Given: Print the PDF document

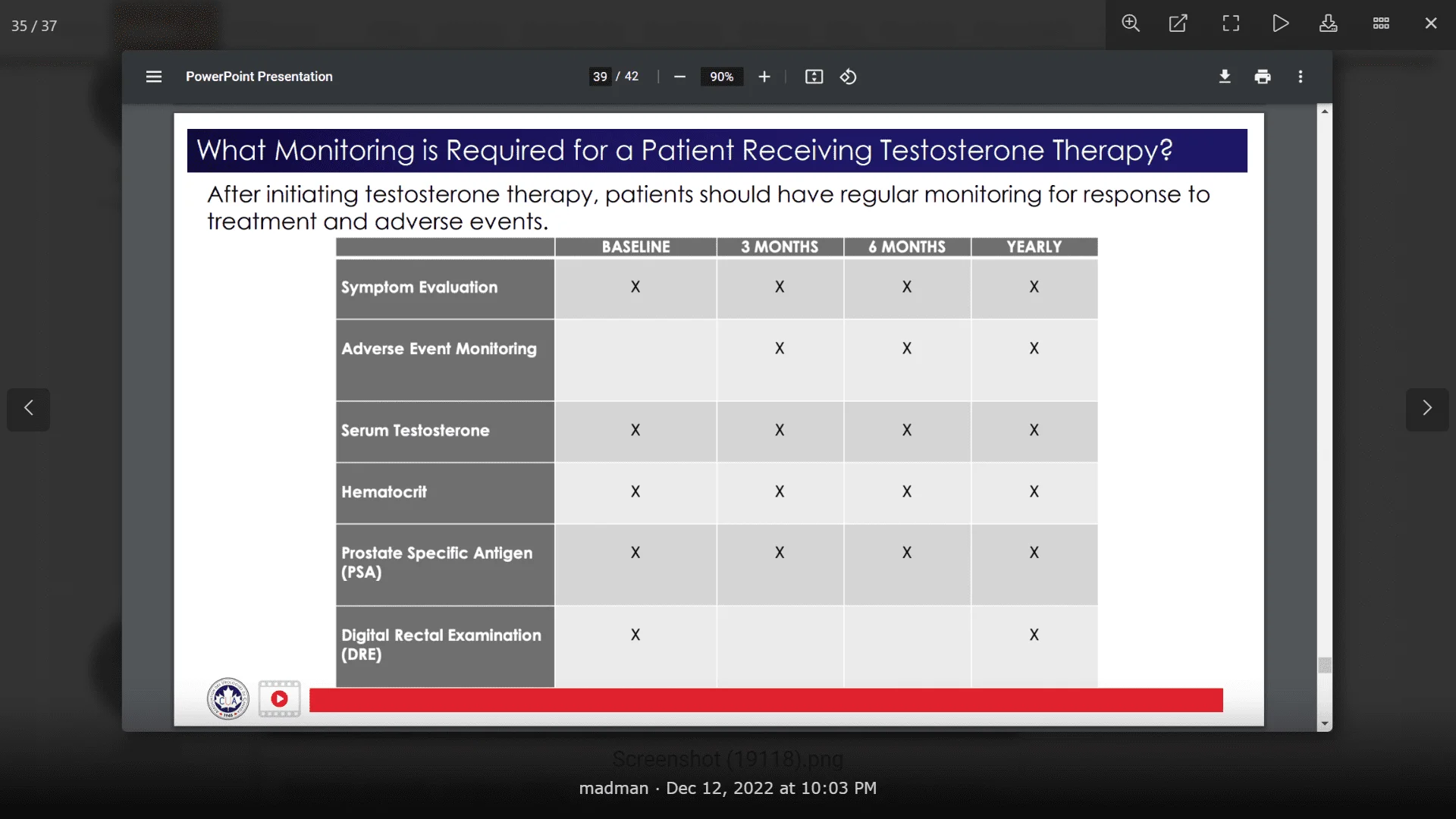Looking at the screenshot, I should pos(1263,77).
